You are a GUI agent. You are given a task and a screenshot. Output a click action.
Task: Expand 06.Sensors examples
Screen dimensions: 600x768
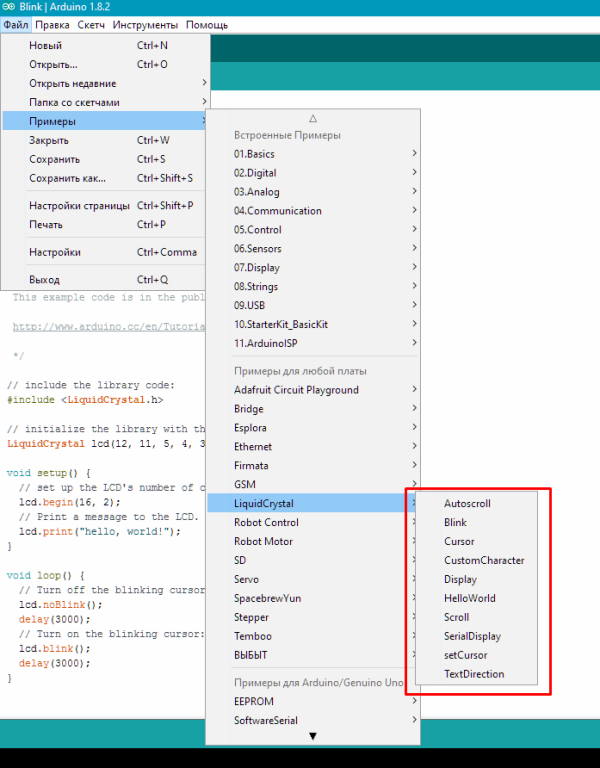click(x=313, y=249)
